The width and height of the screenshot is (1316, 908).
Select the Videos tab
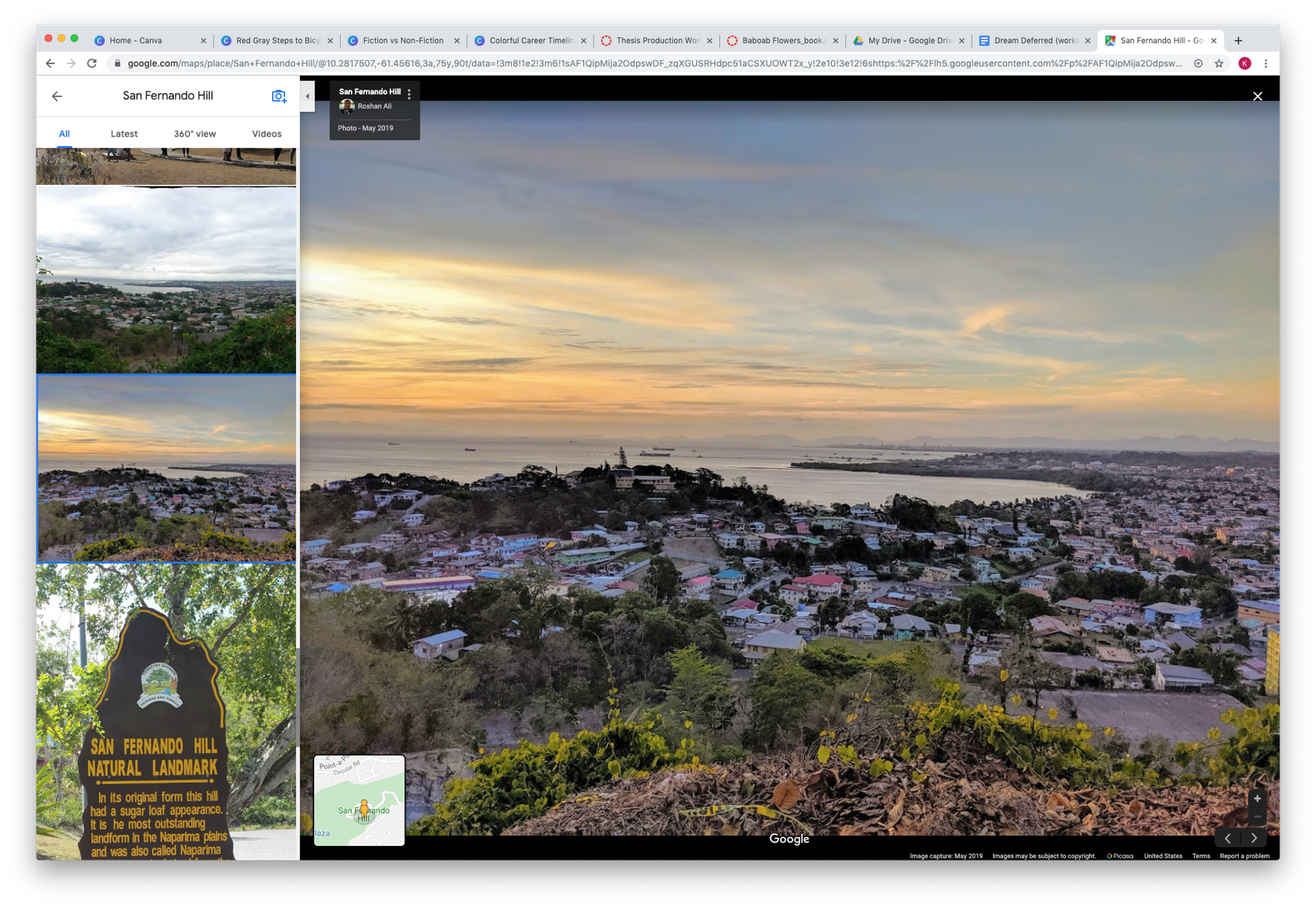pyautogui.click(x=266, y=134)
